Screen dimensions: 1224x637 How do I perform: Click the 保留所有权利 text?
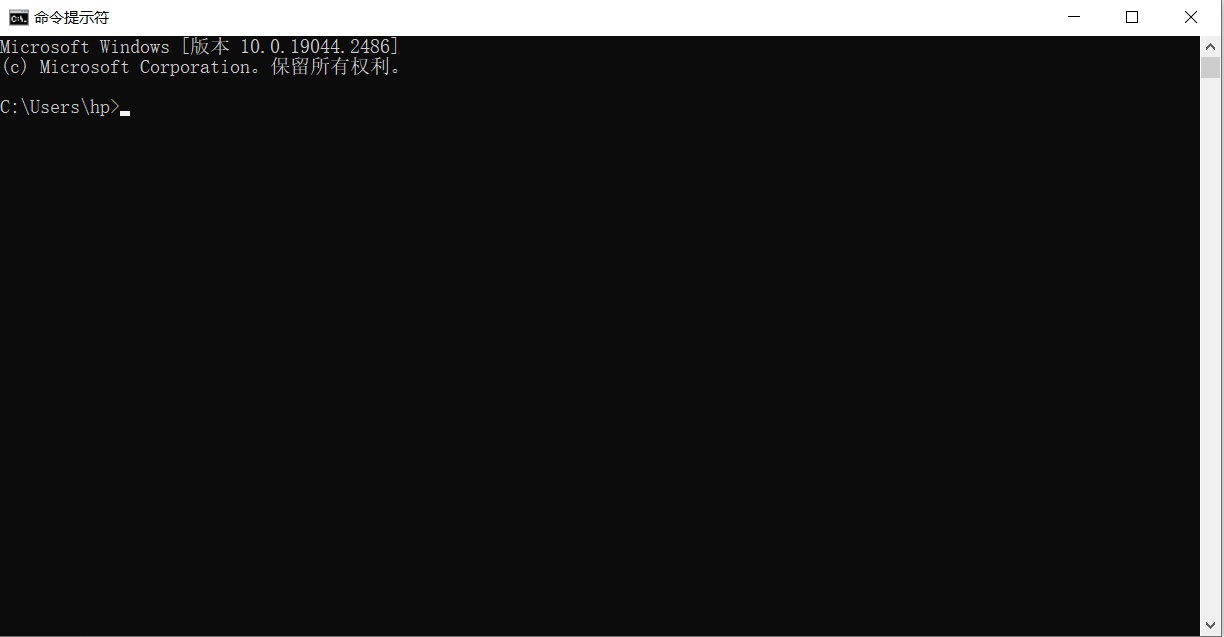click(x=330, y=67)
